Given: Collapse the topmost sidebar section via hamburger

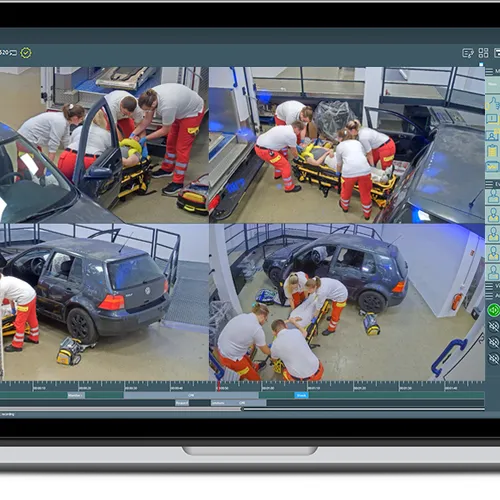Looking at the screenshot, I should tap(489, 71).
